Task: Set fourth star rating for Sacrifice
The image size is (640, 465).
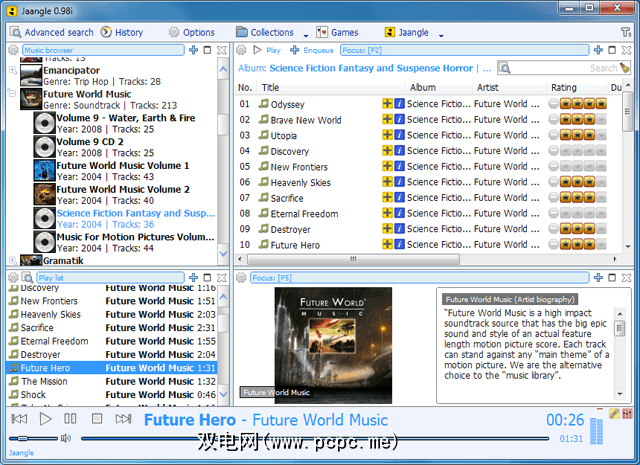Action: pyautogui.click(x=601, y=198)
